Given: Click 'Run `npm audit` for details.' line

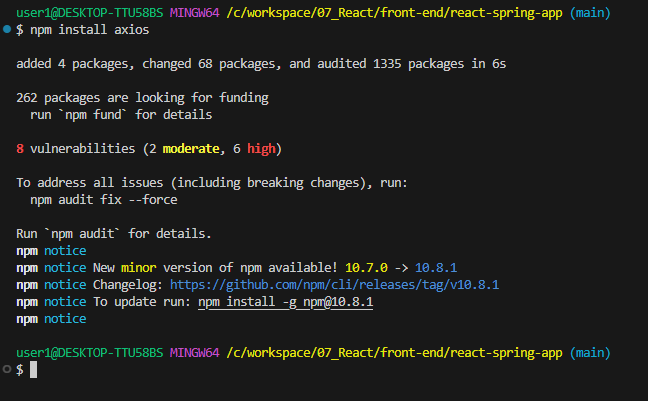Looking at the screenshot, I should click(x=114, y=234).
